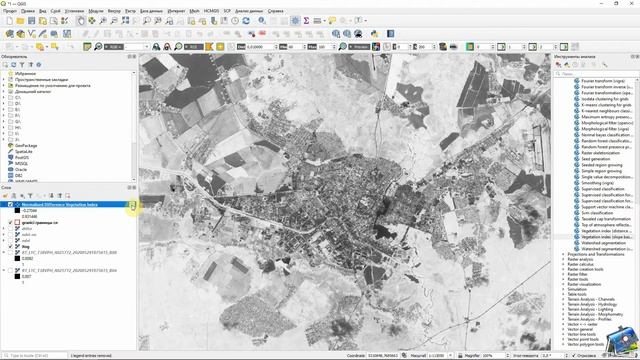Click the Filter Legend funnel icon in Layers
This screenshot has width=640, height=360.
[30, 196]
